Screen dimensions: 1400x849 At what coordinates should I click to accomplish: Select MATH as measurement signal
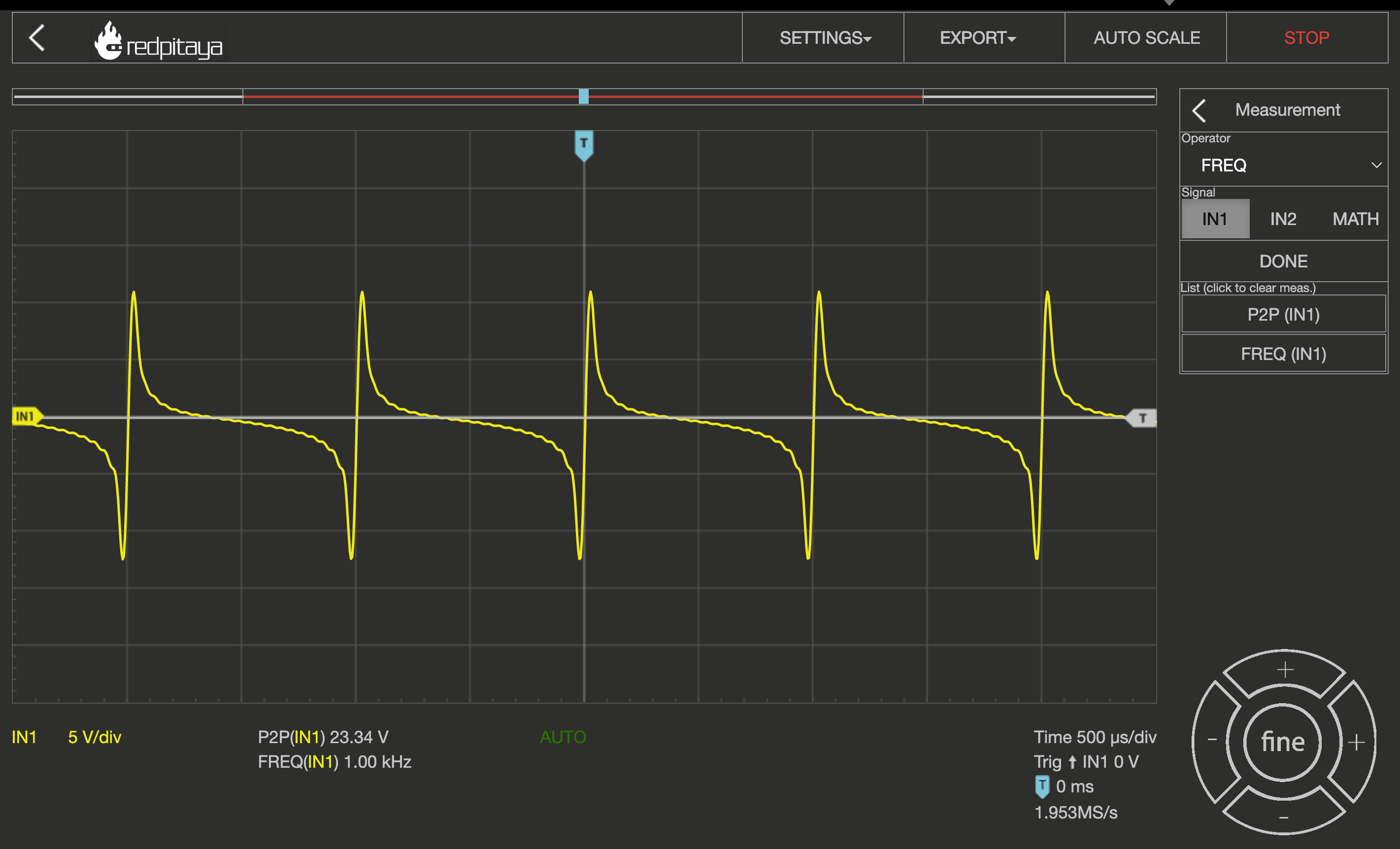[1355, 219]
